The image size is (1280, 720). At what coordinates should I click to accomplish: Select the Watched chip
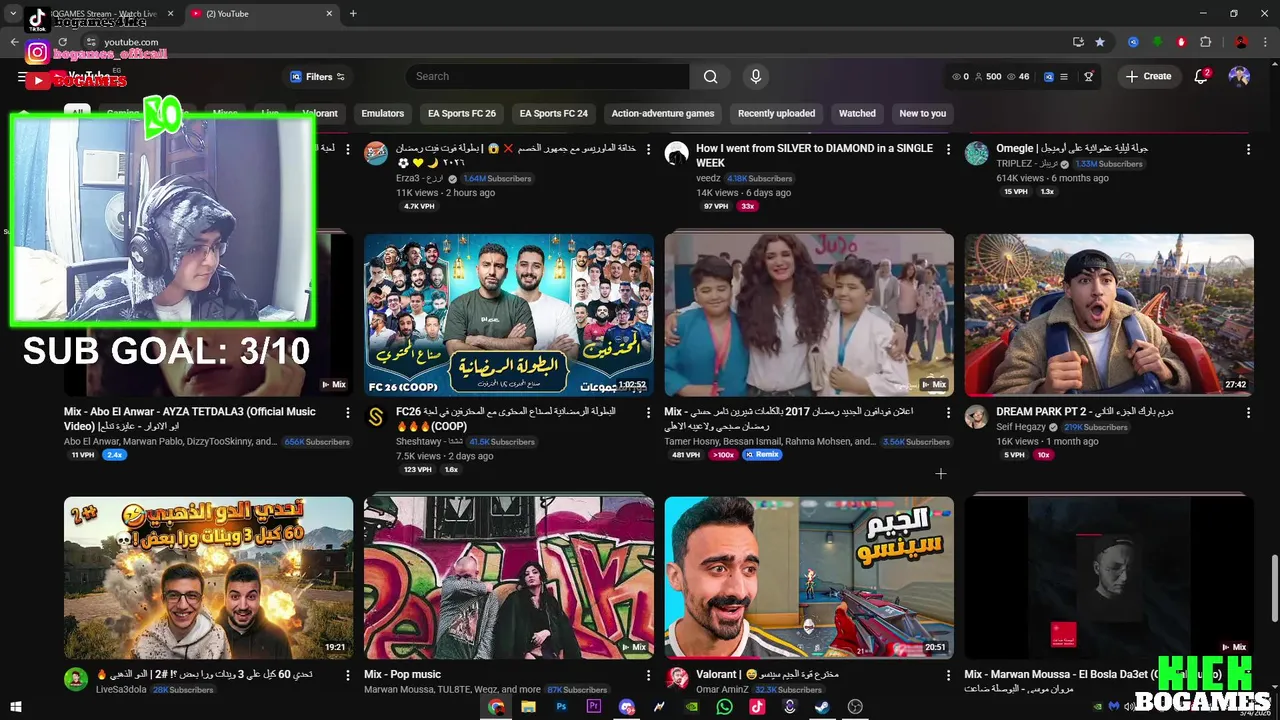click(857, 114)
